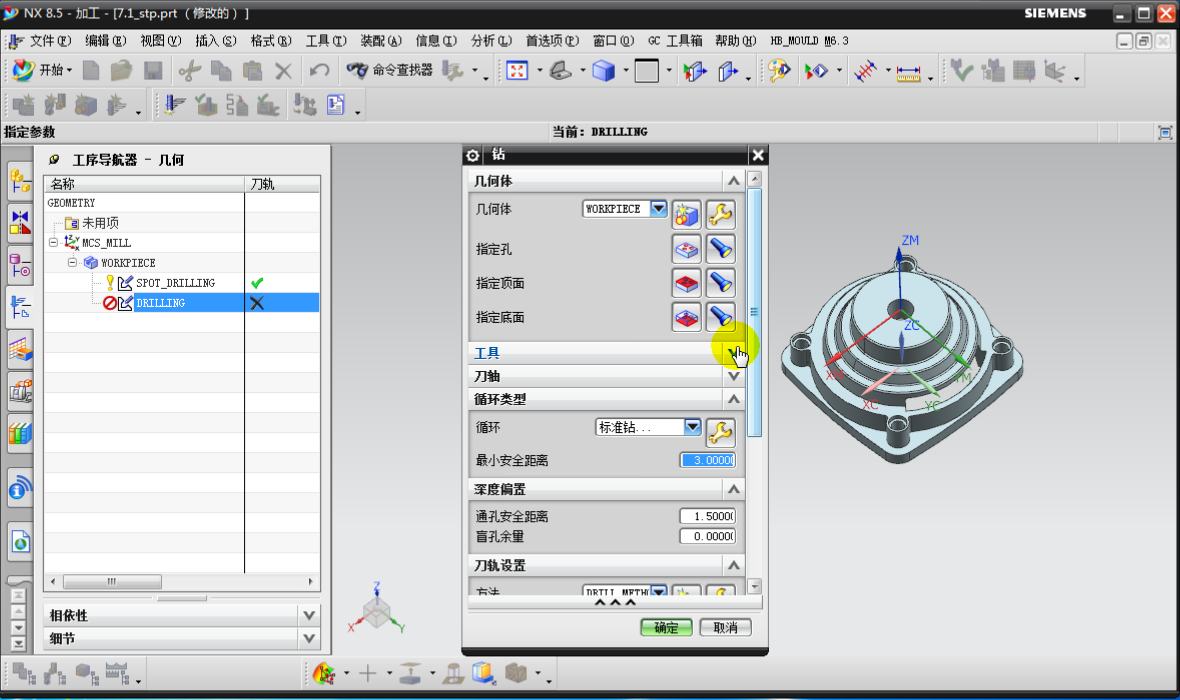Collapse the 循环类型 section

733,400
